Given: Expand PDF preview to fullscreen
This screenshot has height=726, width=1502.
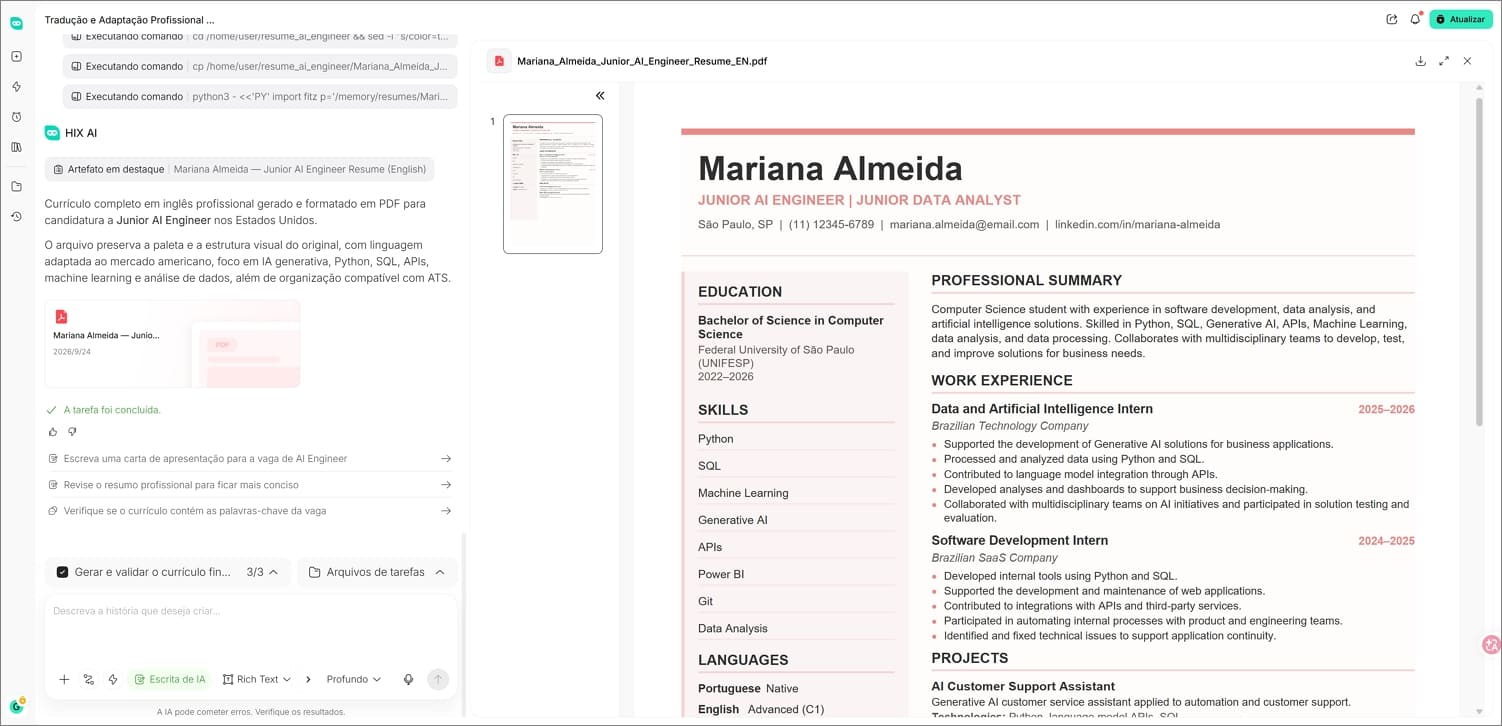Looking at the screenshot, I should coord(1444,61).
